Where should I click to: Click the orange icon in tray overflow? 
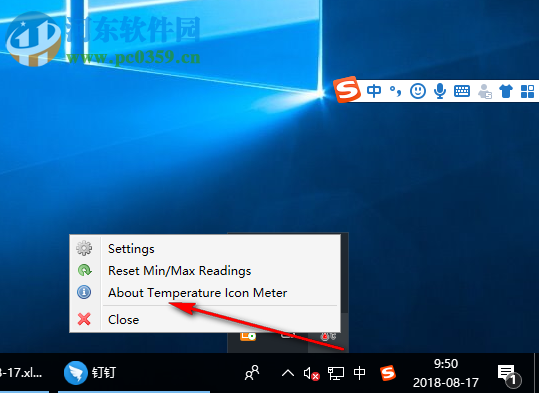pos(248,336)
